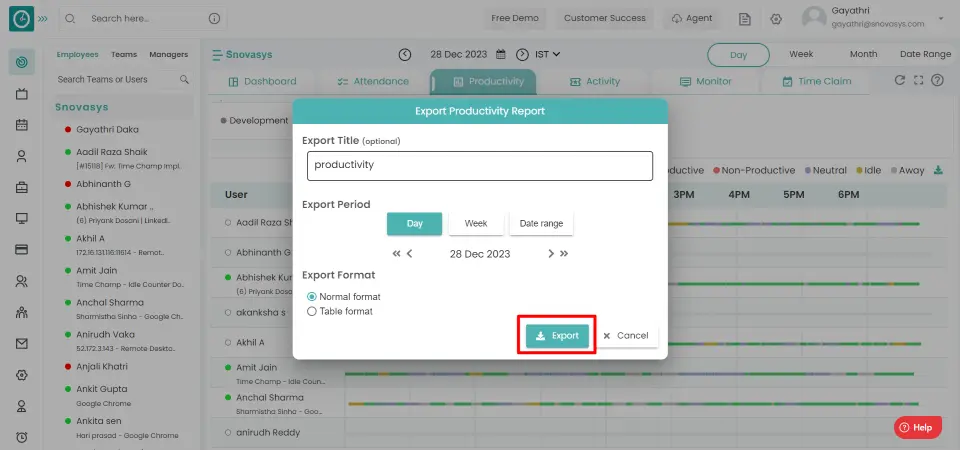This screenshot has height=450, width=960.
Task: Choose Day export period
Action: (x=414, y=223)
